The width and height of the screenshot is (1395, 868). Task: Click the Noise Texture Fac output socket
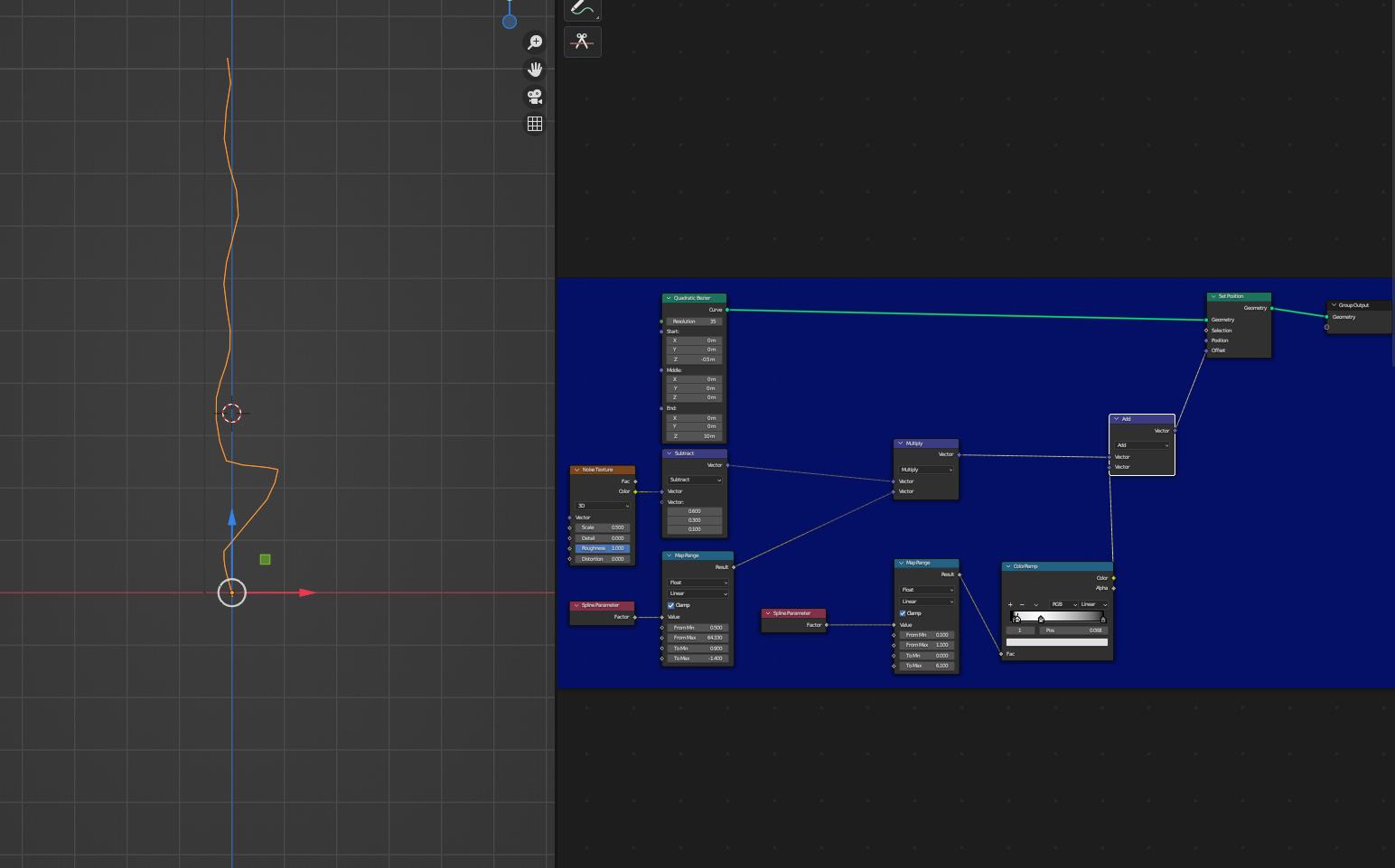pyautogui.click(x=635, y=481)
